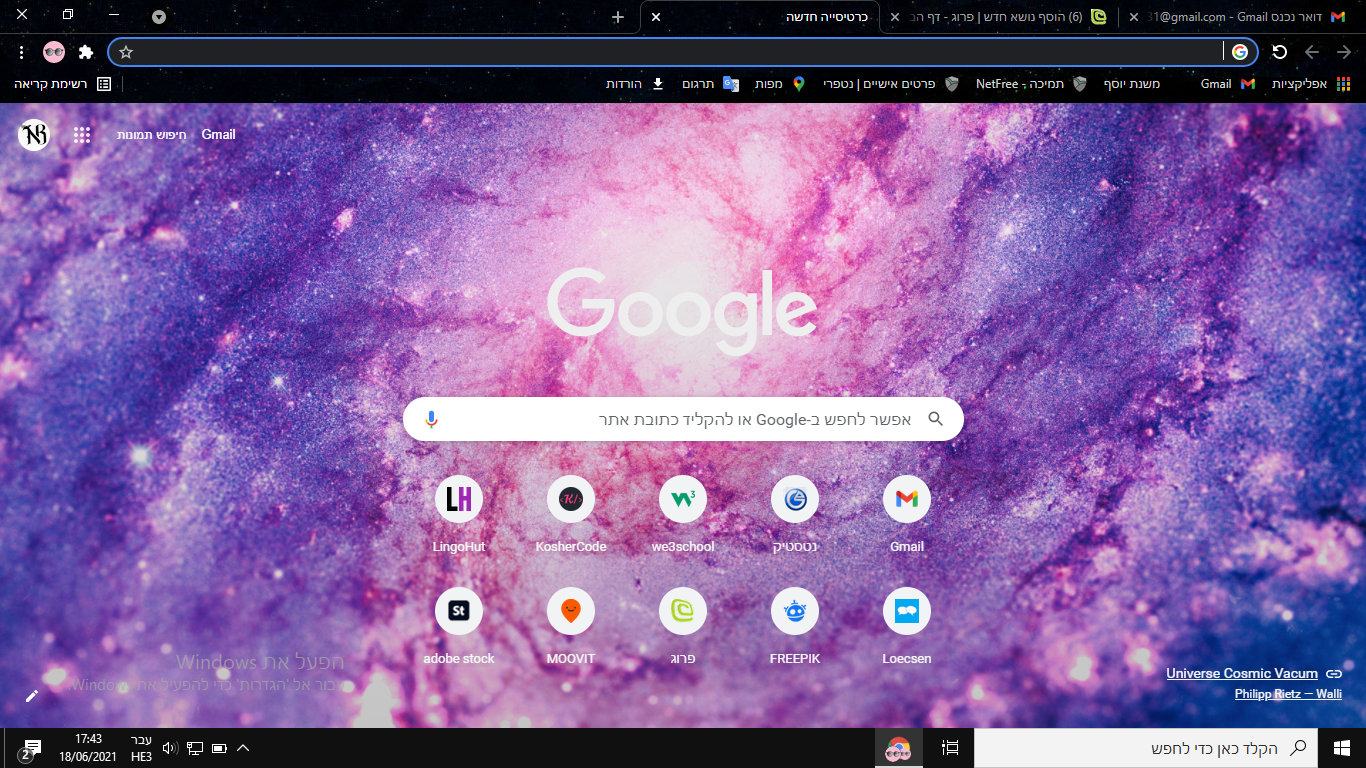Click the browser forward arrow

1312,52
